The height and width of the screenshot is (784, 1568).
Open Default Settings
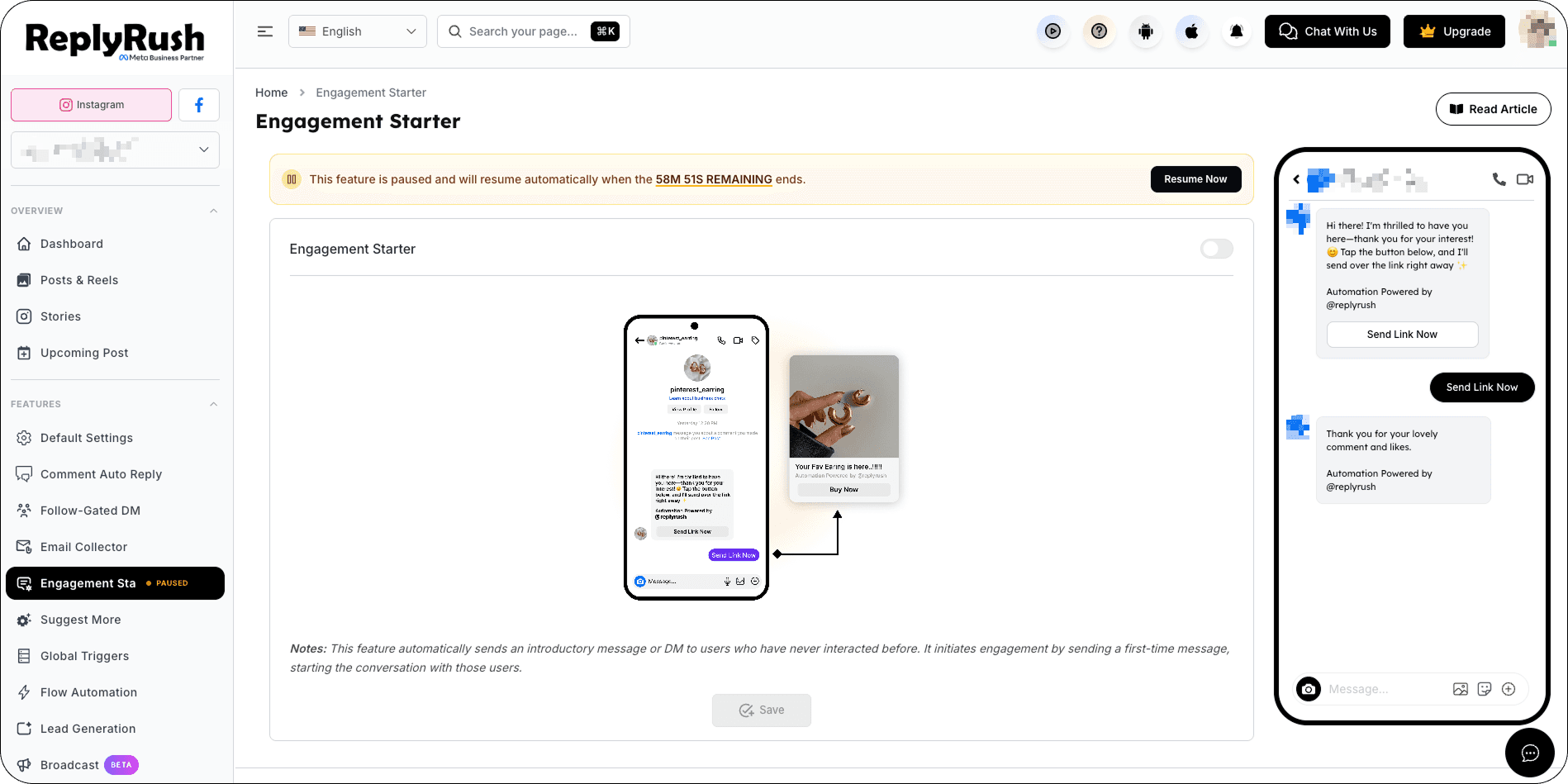(x=116, y=438)
